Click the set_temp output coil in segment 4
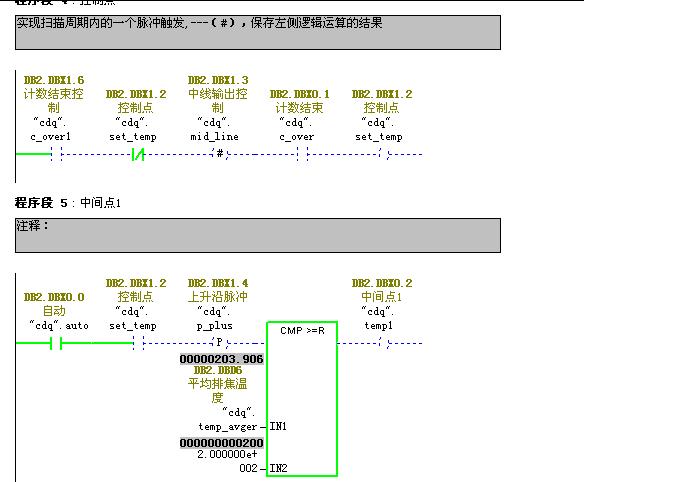This screenshot has height=482, width=680. [x=384, y=154]
